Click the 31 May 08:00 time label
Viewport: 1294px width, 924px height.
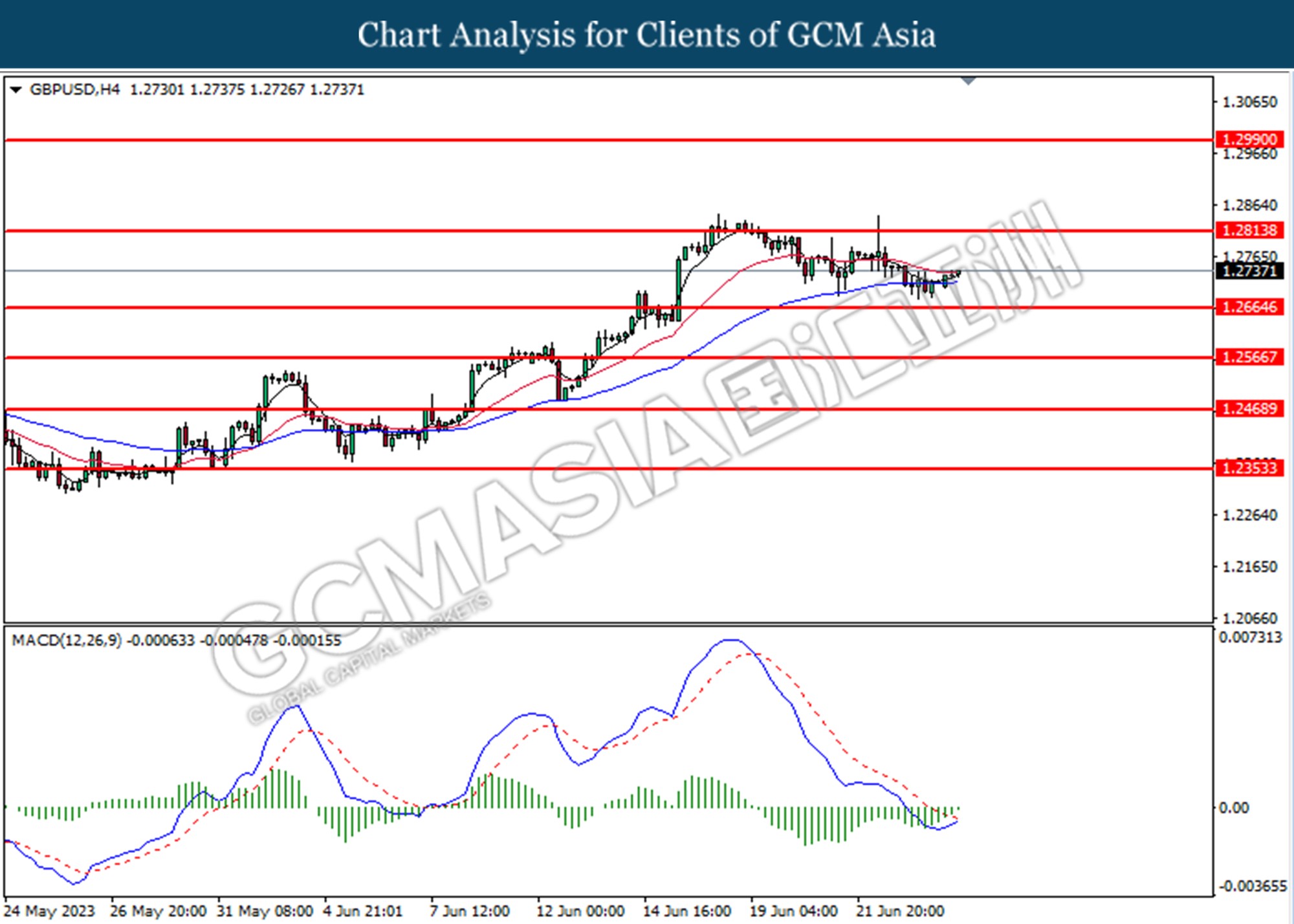tap(265, 911)
